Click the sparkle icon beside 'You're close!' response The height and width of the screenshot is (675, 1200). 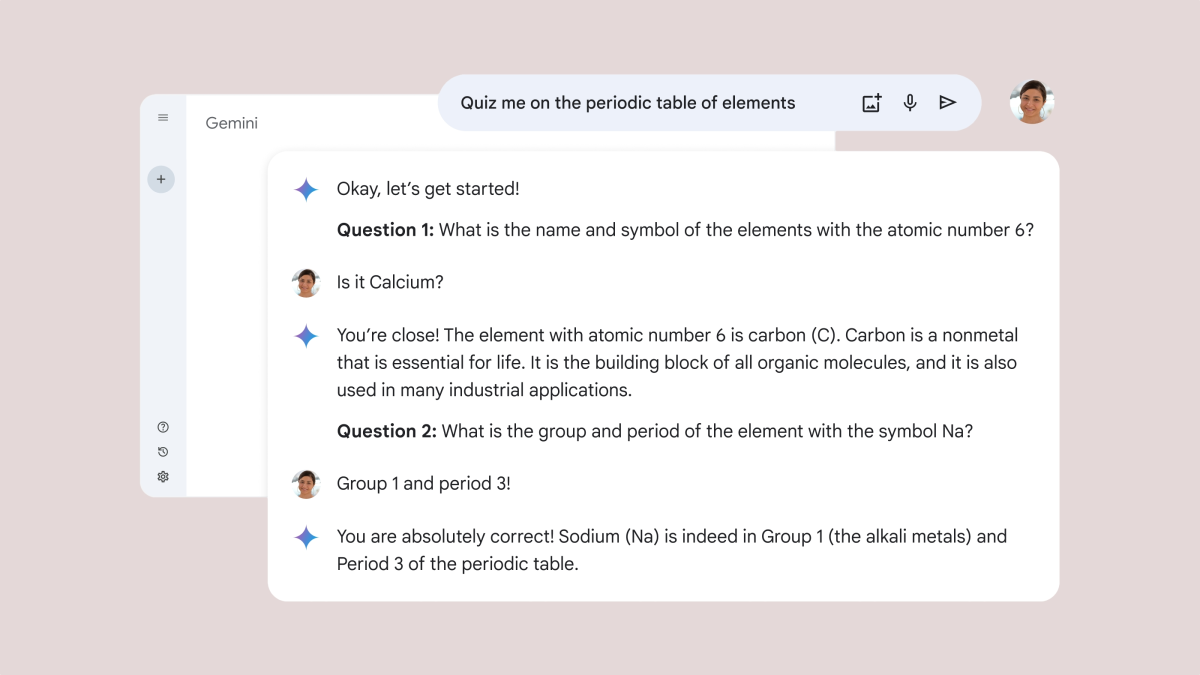point(306,336)
